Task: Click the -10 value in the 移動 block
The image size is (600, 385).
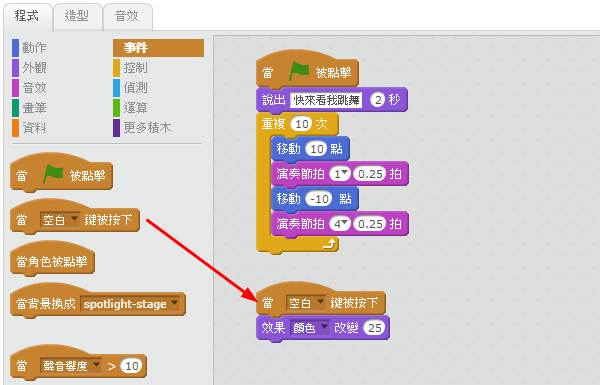Action: (x=320, y=199)
